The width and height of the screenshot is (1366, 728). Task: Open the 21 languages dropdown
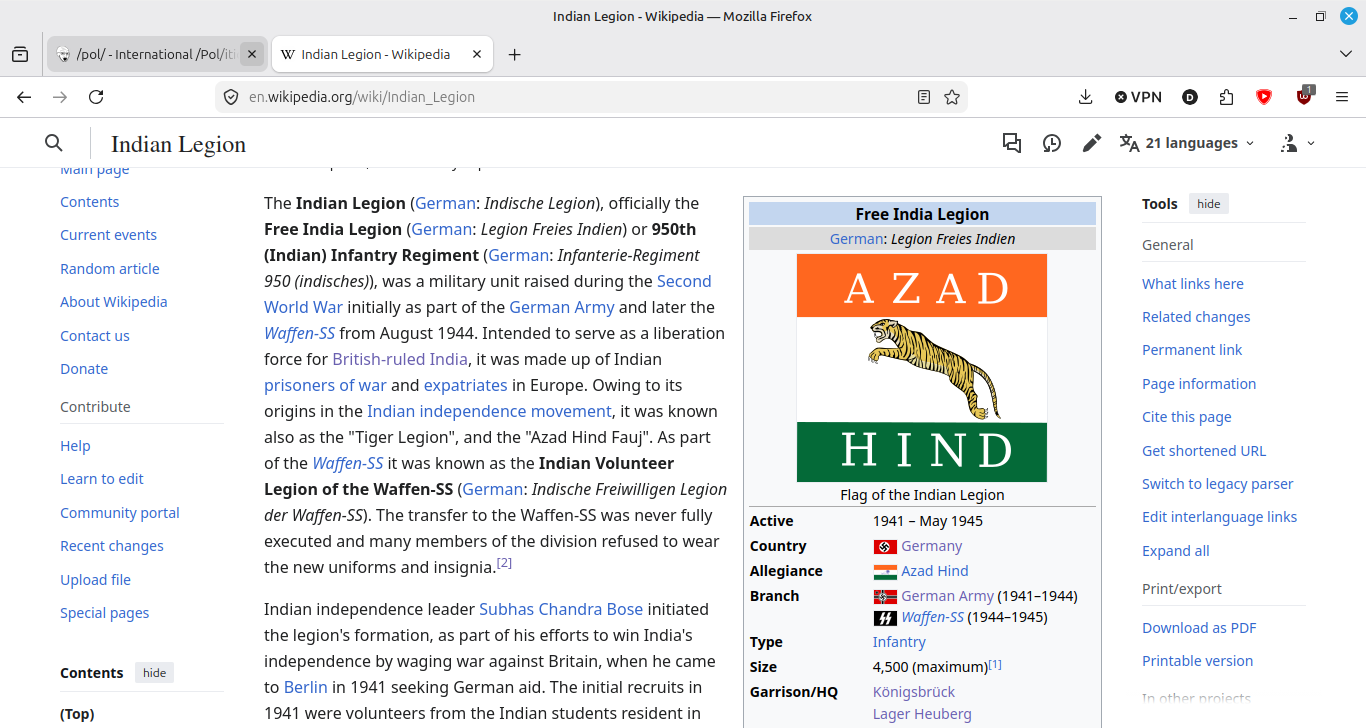[x=1187, y=143]
